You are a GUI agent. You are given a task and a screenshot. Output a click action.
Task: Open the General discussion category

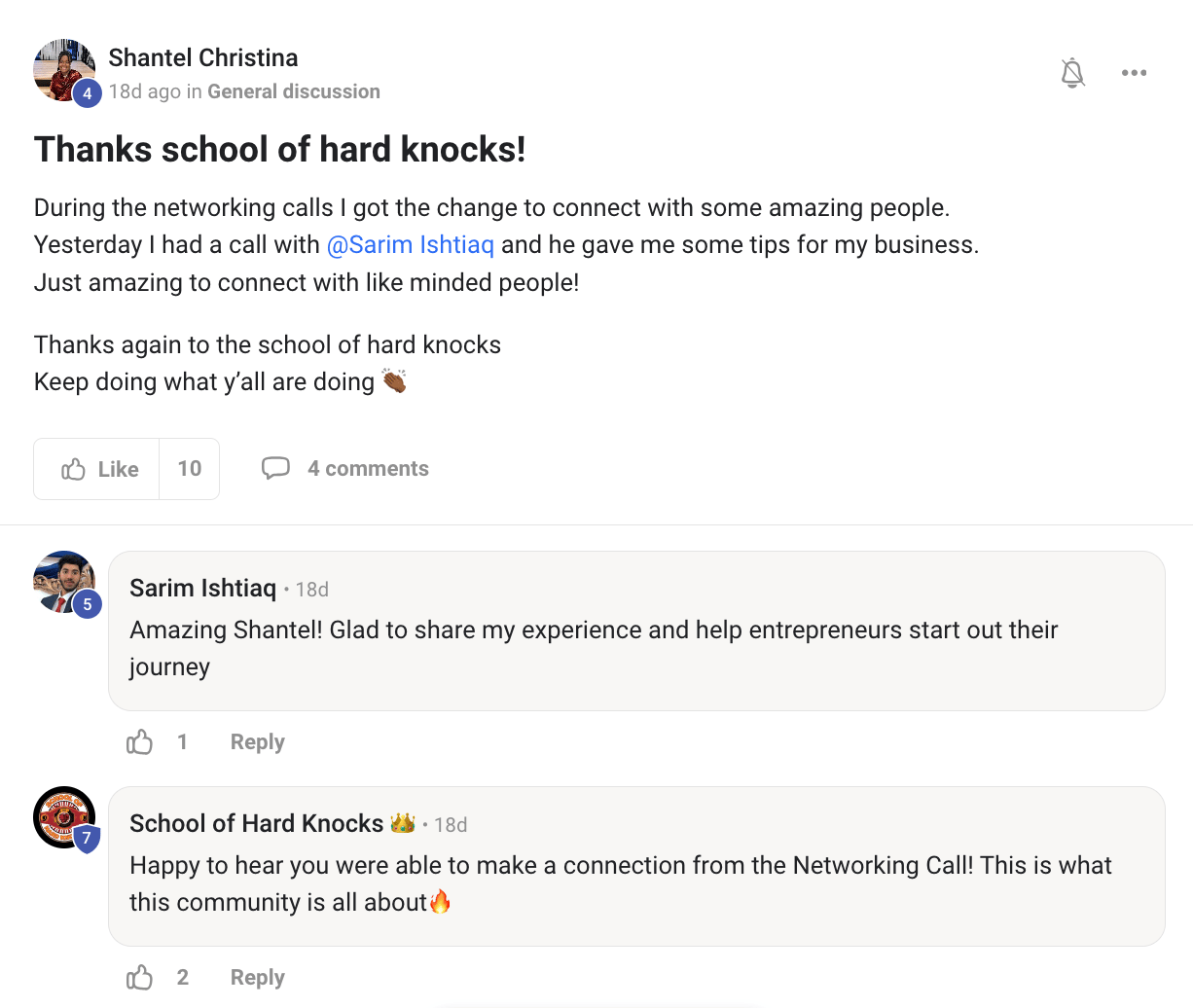294,91
